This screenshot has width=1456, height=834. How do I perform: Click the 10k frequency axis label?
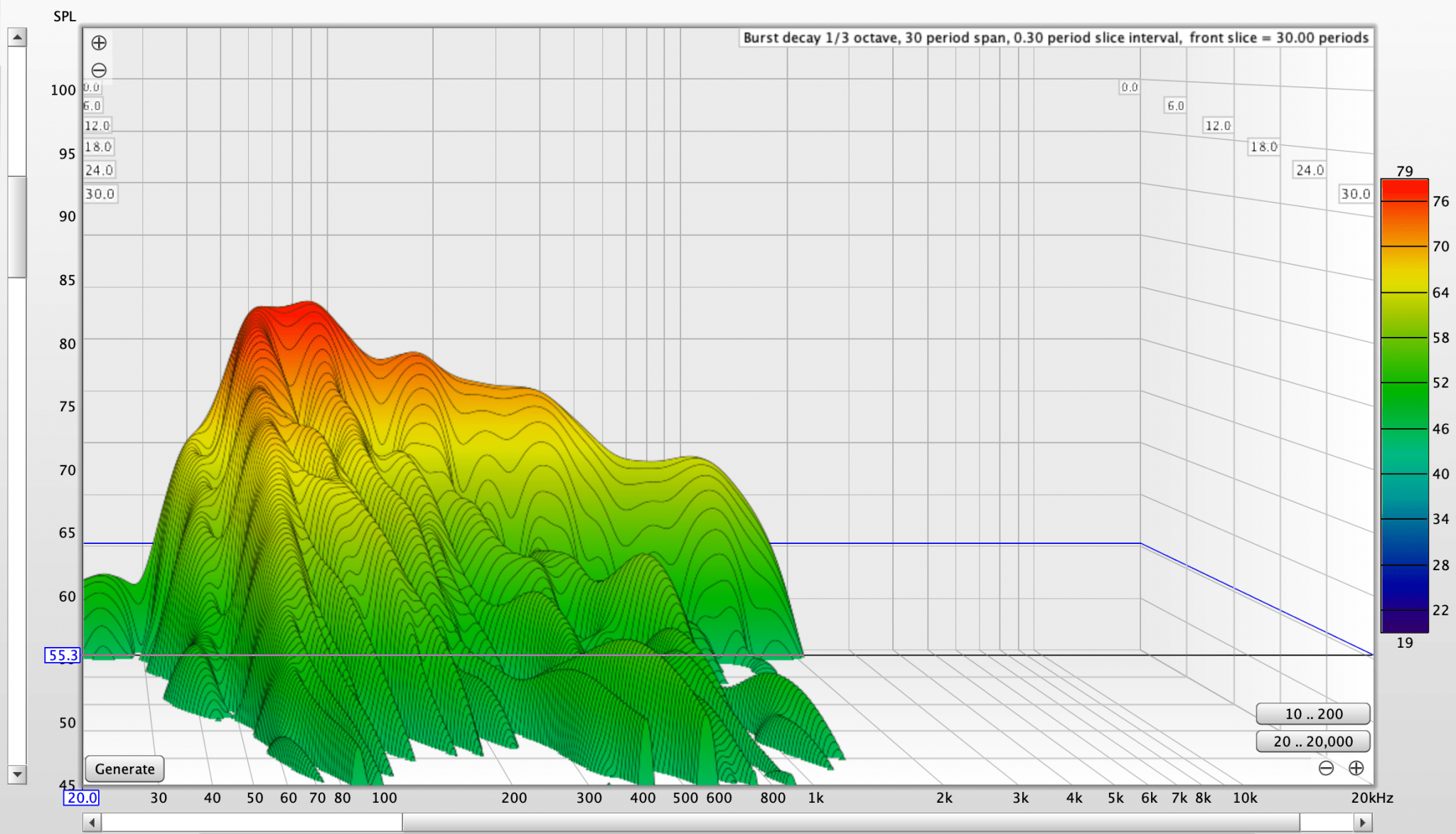1245,798
